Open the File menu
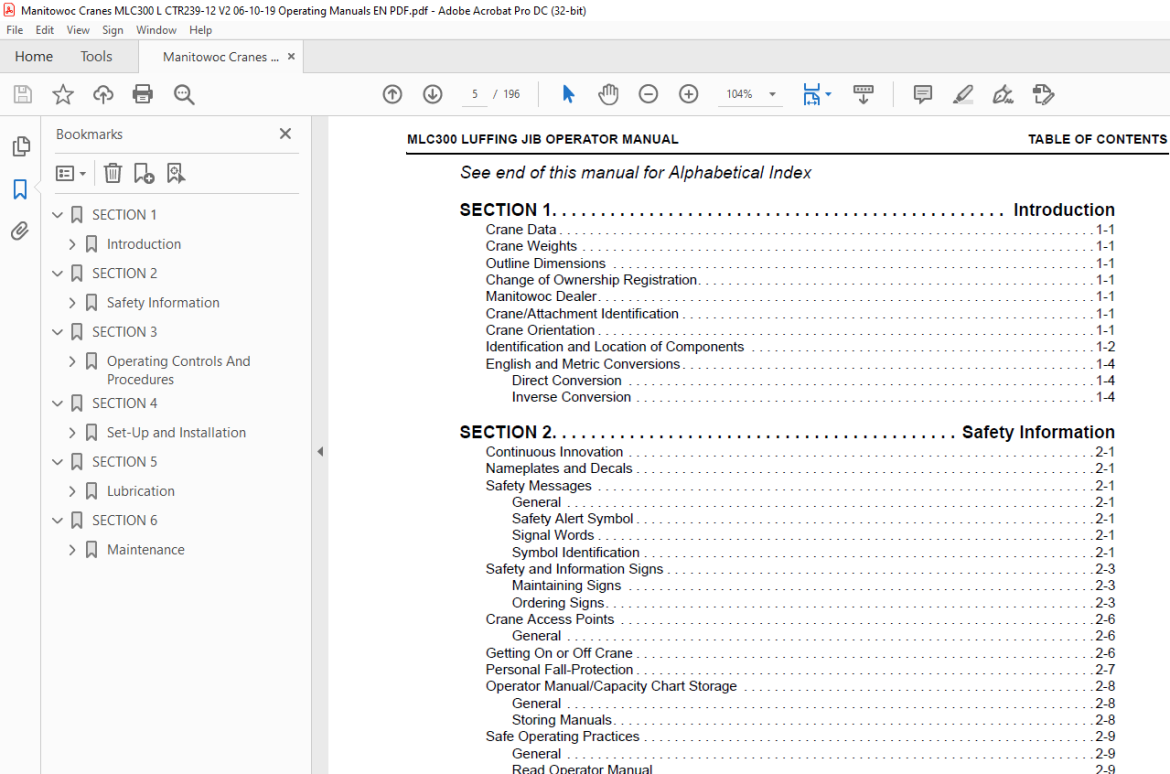 pos(14,30)
